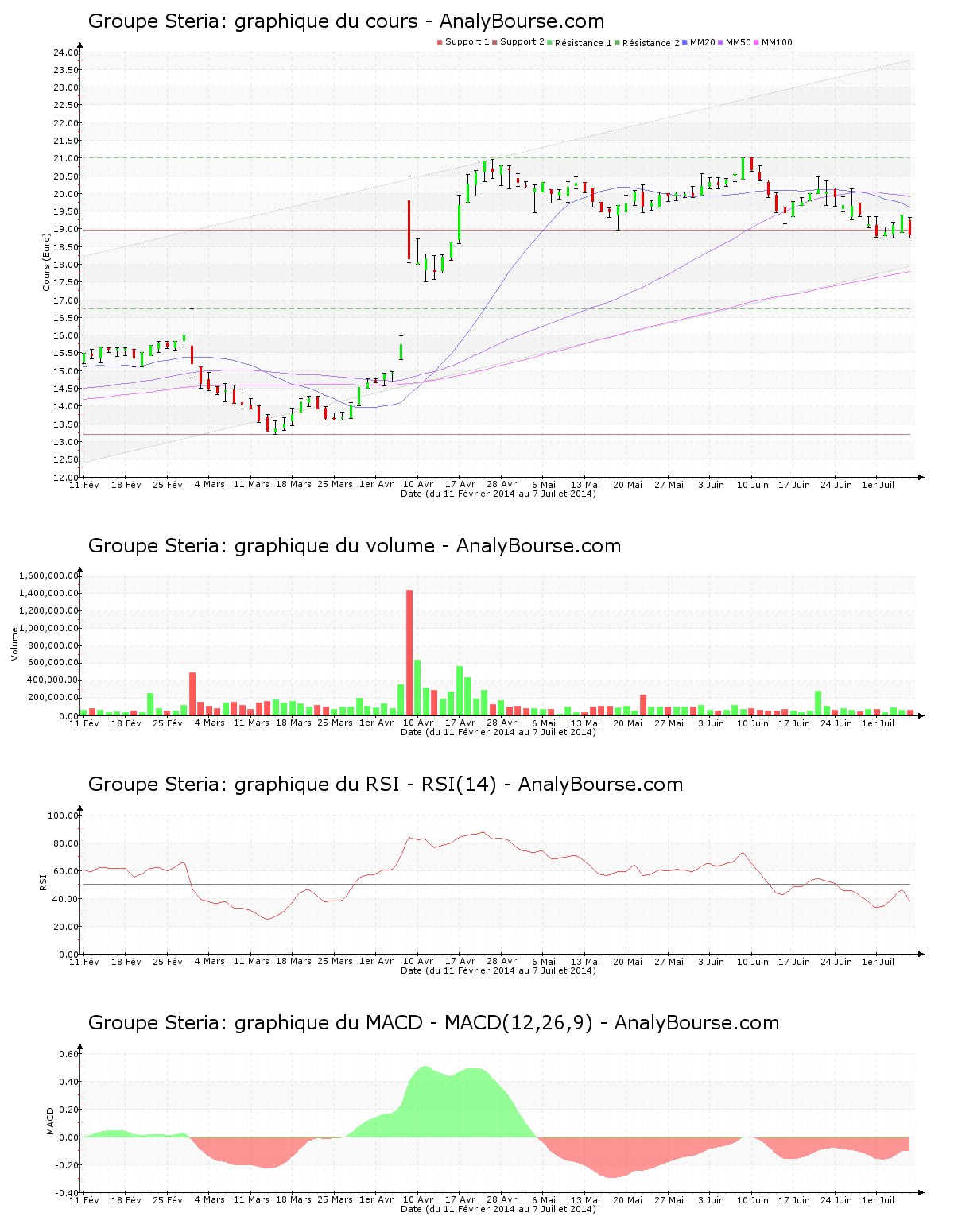Select the Résistance 2 legend label
The height and width of the screenshot is (1232, 954).
[x=651, y=43]
